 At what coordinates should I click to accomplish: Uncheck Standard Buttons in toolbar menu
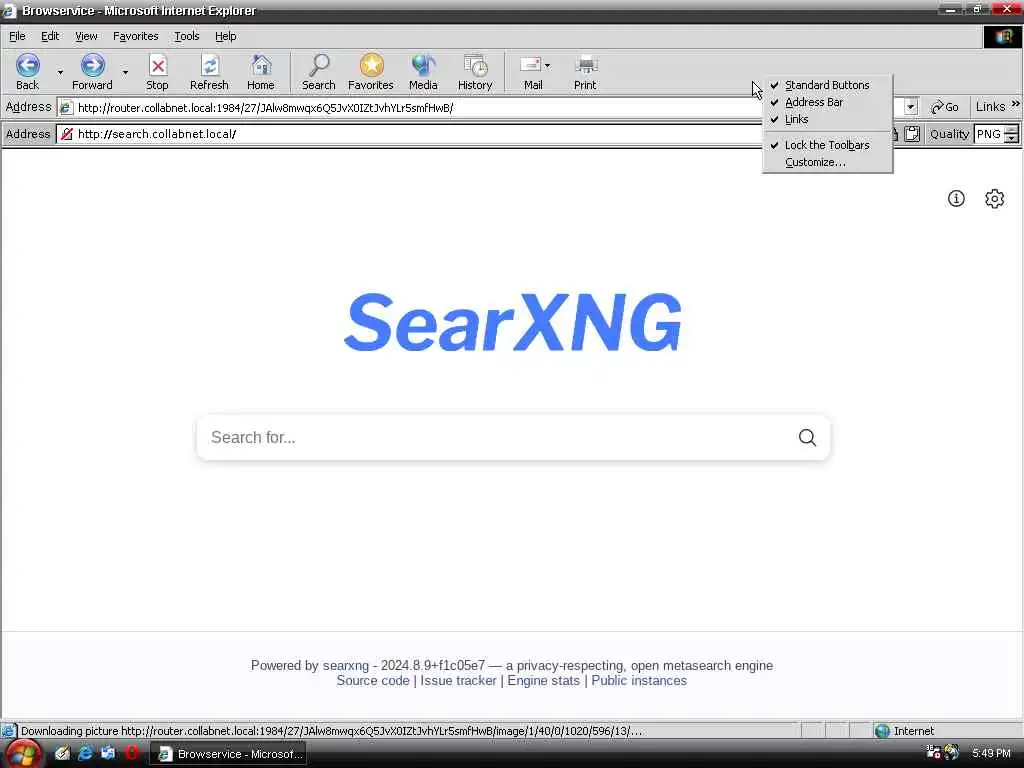827,85
